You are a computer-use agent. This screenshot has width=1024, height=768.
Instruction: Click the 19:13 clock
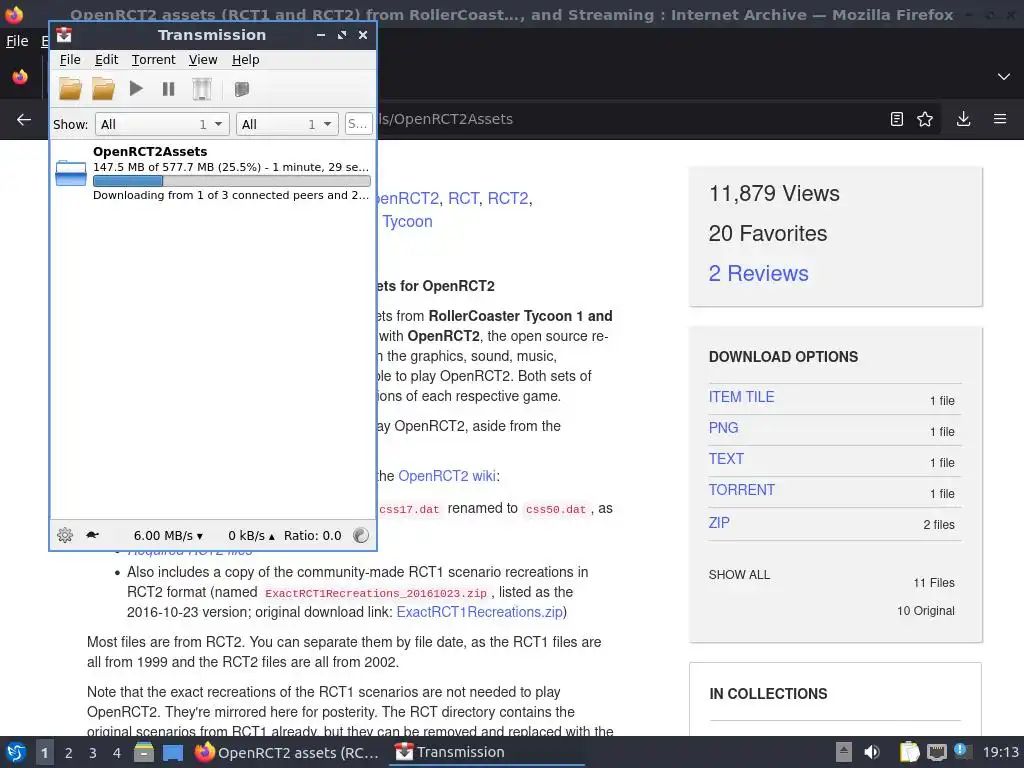pyautogui.click(x=1000, y=752)
